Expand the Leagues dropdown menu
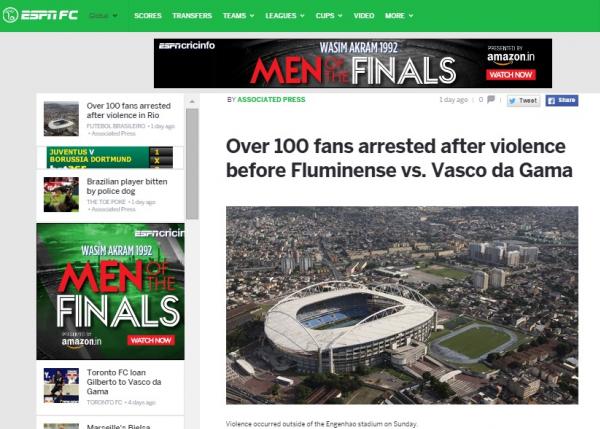This screenshot has width=600, height=429. tap(287, 16)
